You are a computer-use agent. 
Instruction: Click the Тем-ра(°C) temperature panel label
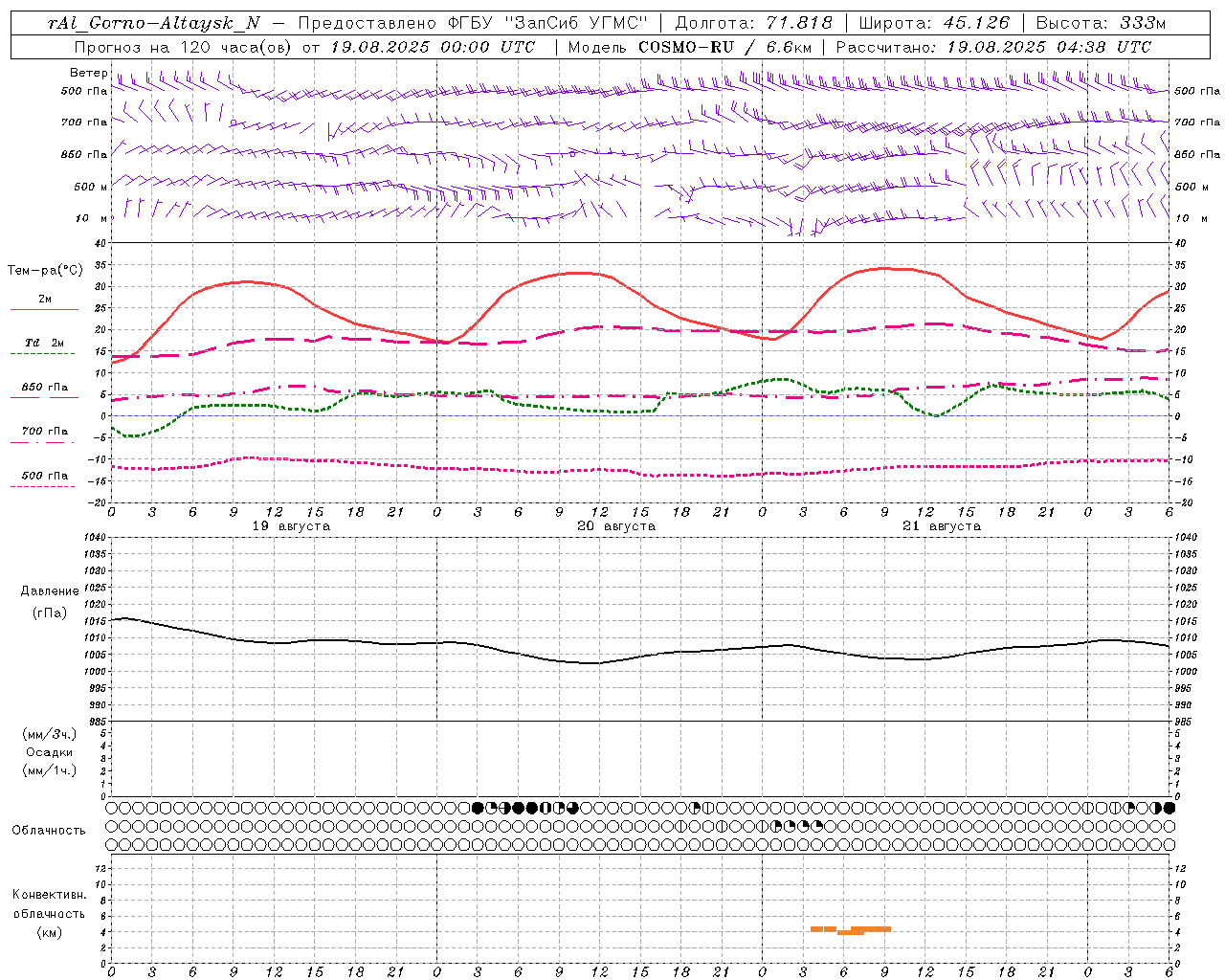[45, 271]
